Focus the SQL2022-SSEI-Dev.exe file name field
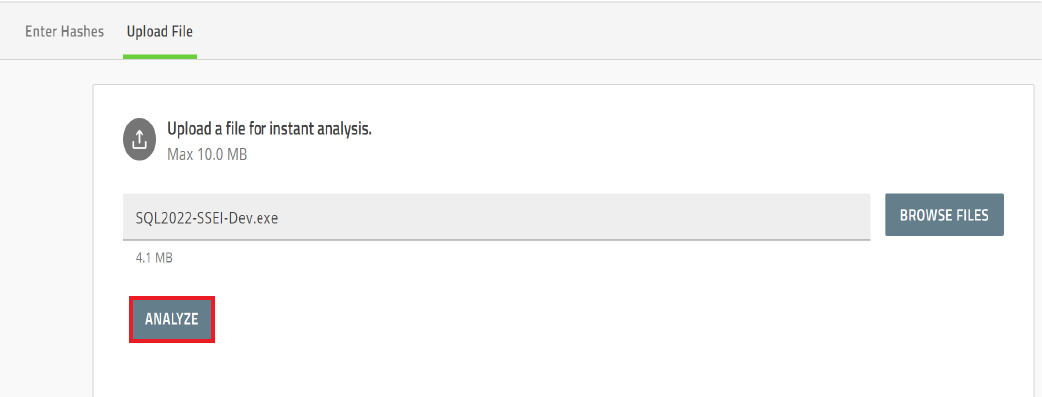1042x397 pixels. [496, 217]
